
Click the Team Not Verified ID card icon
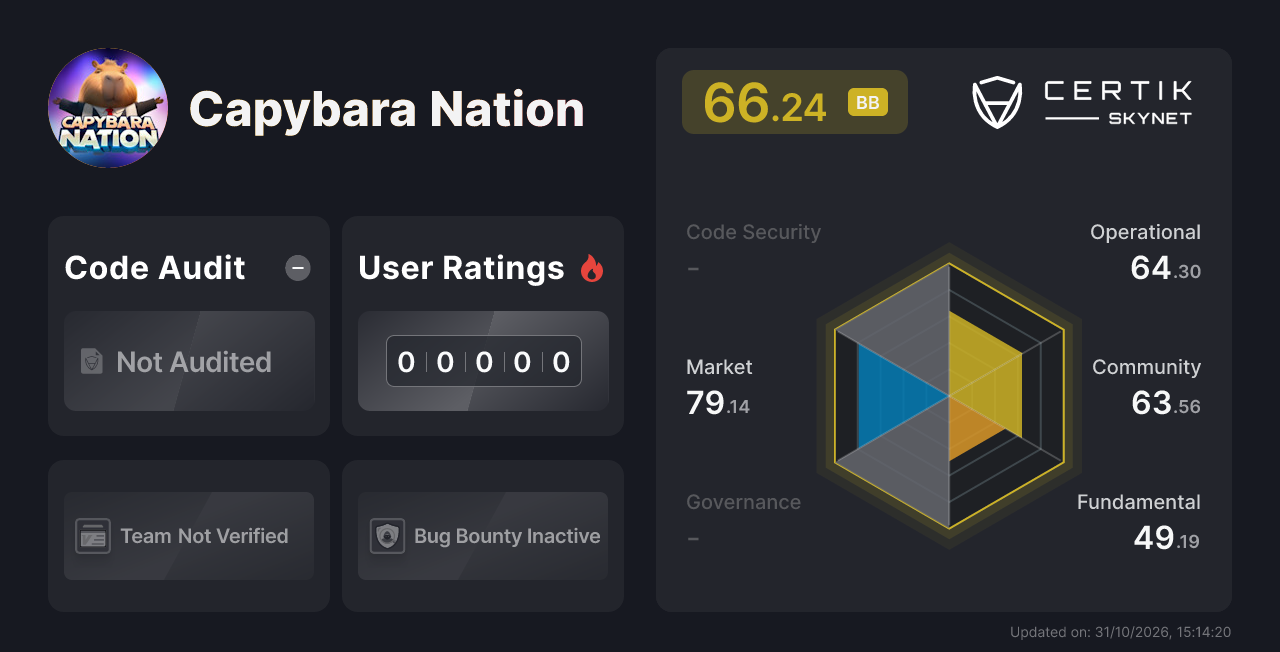pos(93,536)
